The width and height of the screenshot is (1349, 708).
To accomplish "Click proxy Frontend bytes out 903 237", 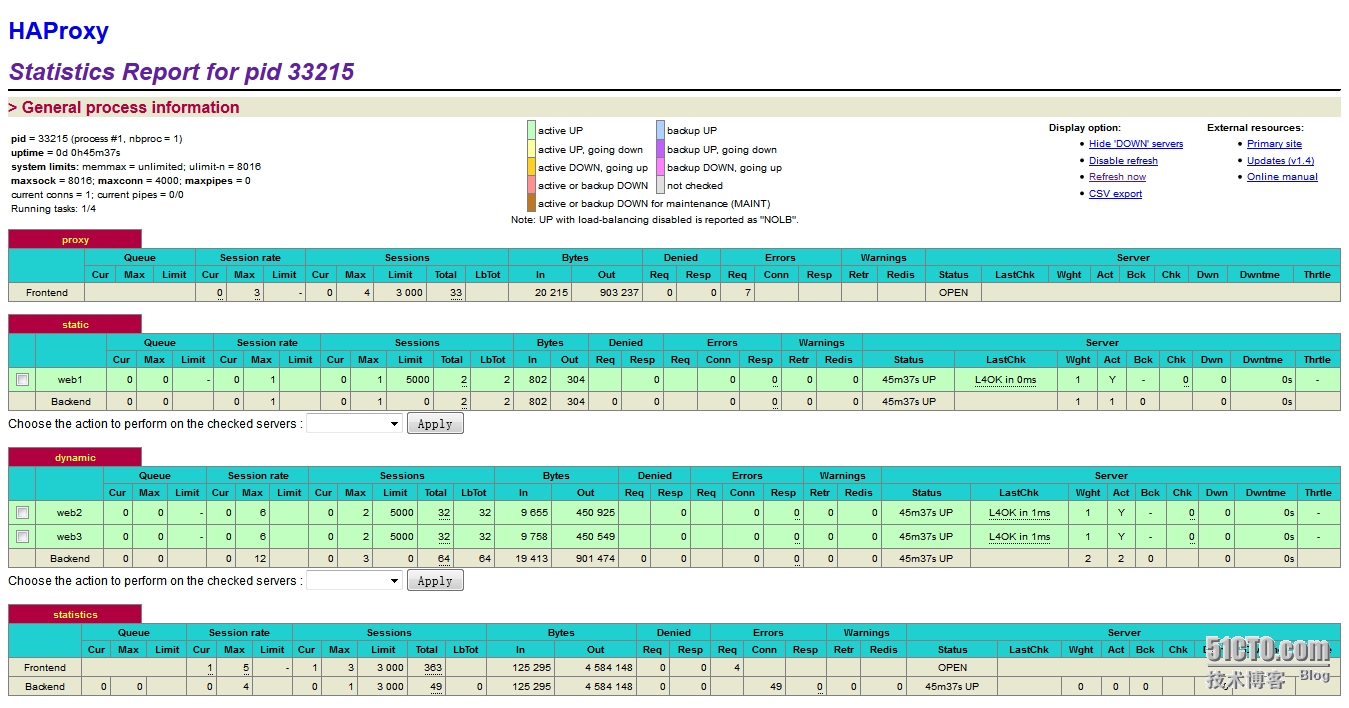I will coord(618,293).
